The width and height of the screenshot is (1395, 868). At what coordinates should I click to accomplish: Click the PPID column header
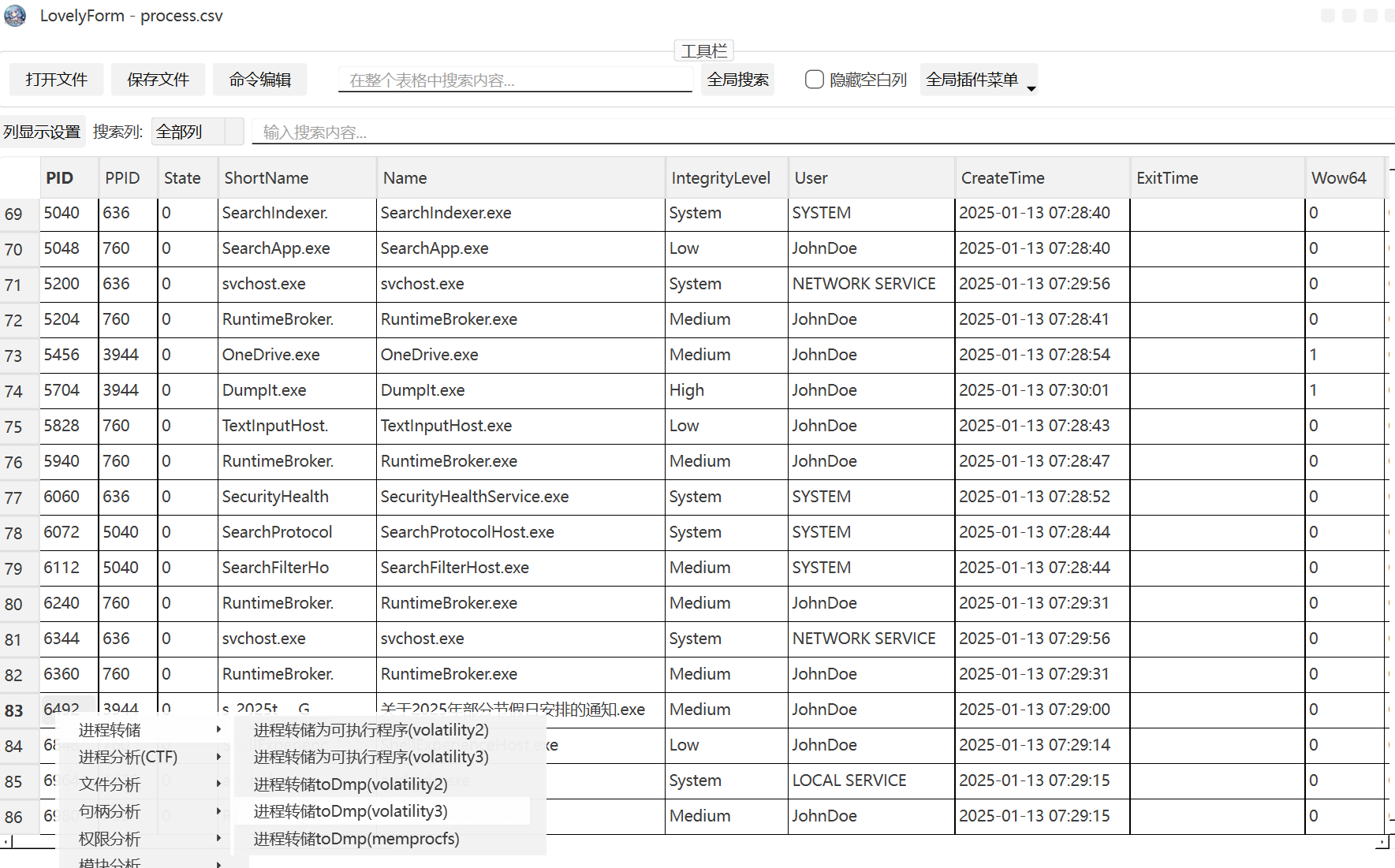pos(128,178)
